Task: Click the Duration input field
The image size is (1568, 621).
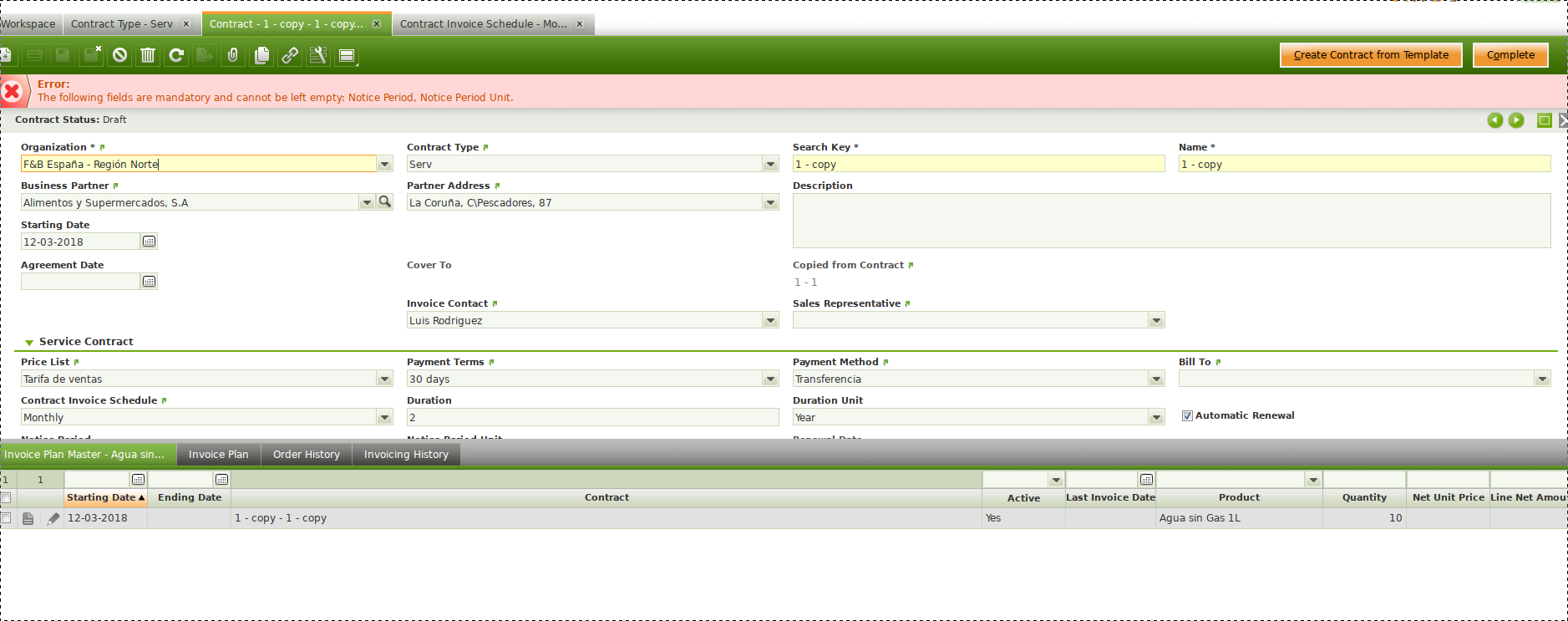Action: (x=592, y=417)
